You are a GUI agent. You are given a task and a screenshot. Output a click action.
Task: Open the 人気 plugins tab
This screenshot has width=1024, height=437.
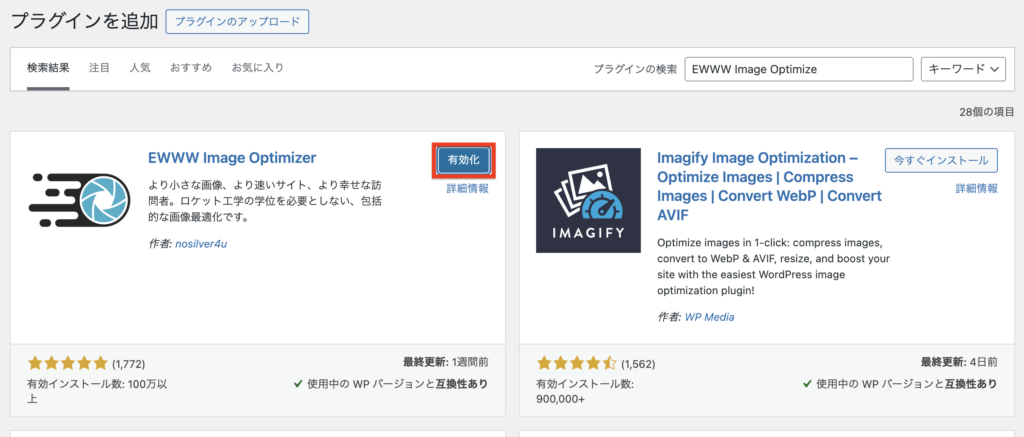(x=140, y=68)
